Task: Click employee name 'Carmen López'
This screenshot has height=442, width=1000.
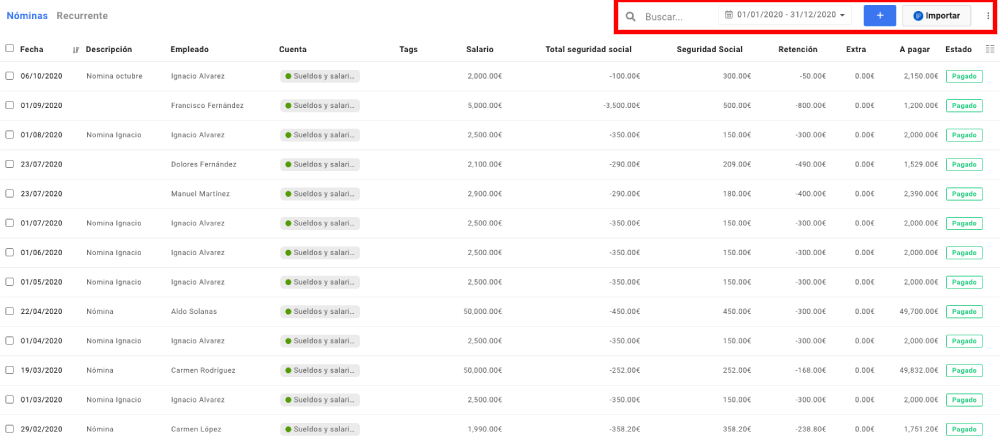Action: [196, 429]
